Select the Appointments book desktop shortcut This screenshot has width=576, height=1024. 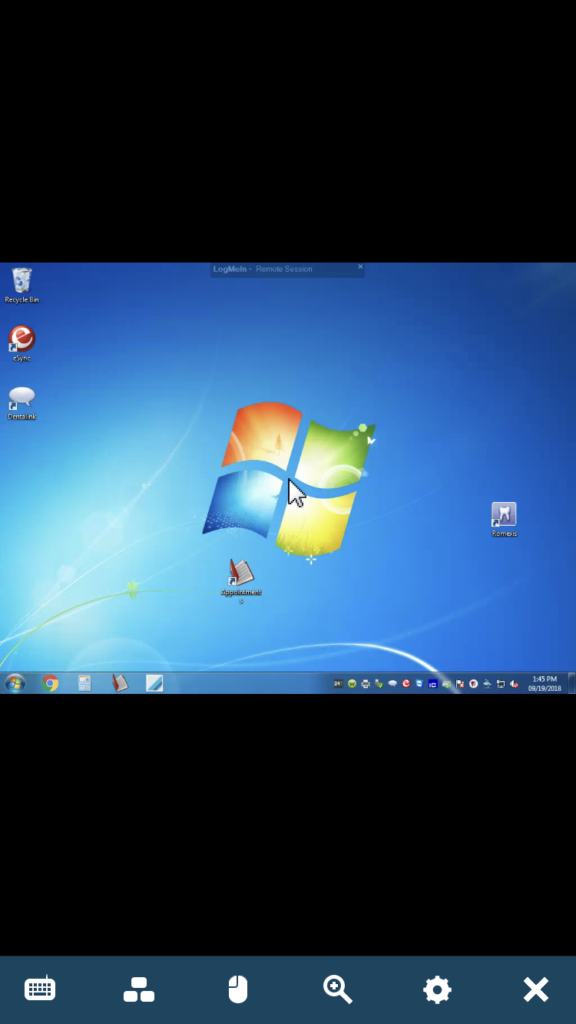[241, 580]
